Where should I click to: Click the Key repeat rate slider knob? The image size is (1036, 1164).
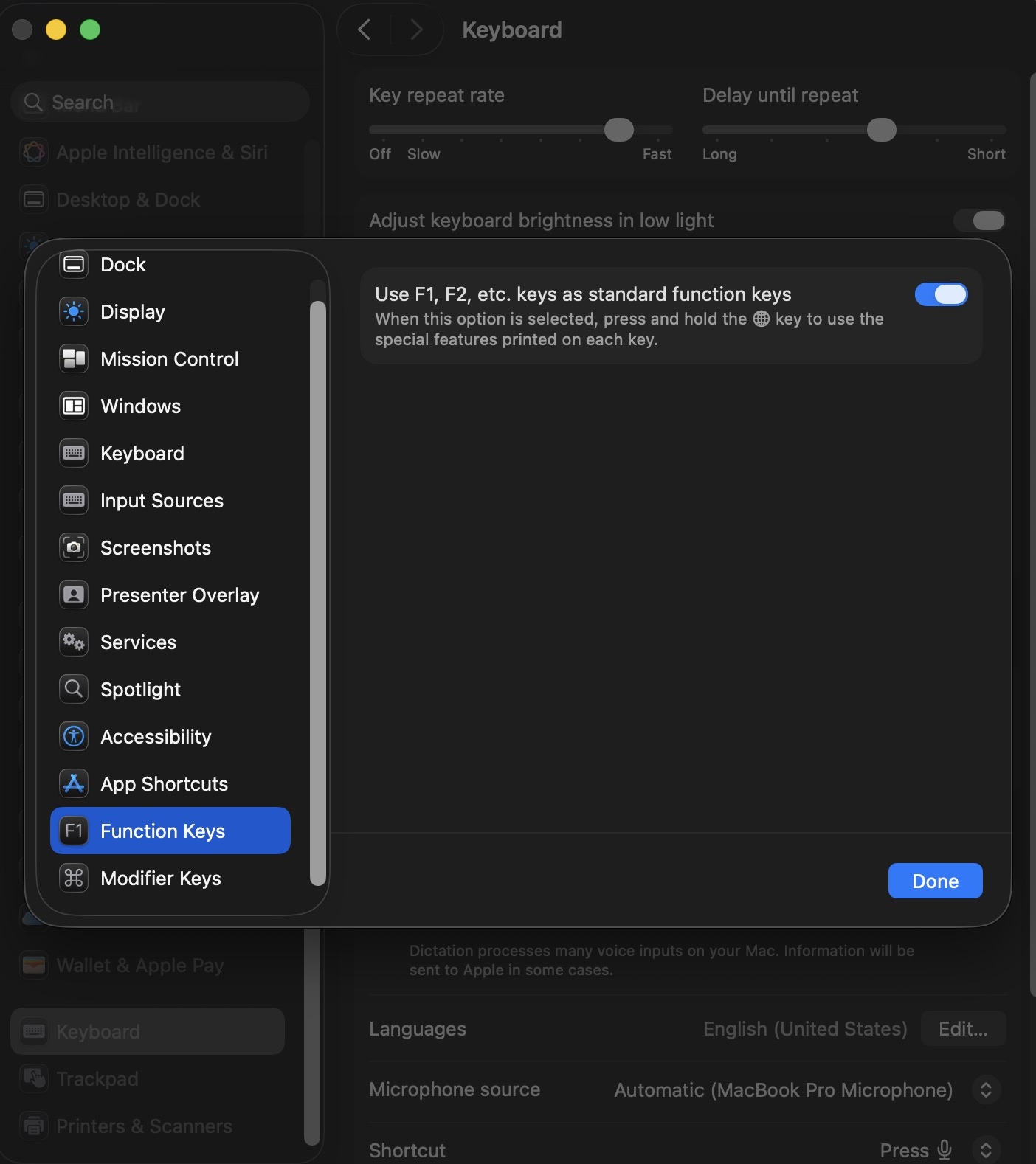point(618,130)
